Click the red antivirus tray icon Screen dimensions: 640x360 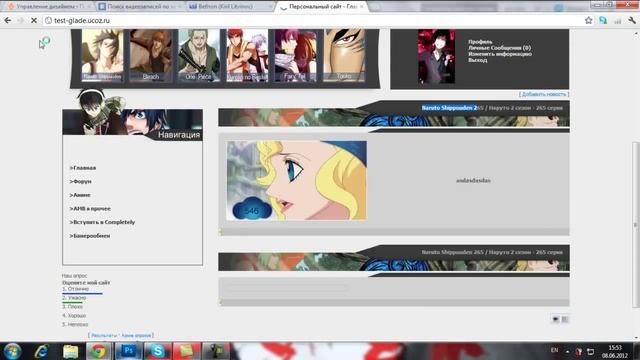(578, 351)
